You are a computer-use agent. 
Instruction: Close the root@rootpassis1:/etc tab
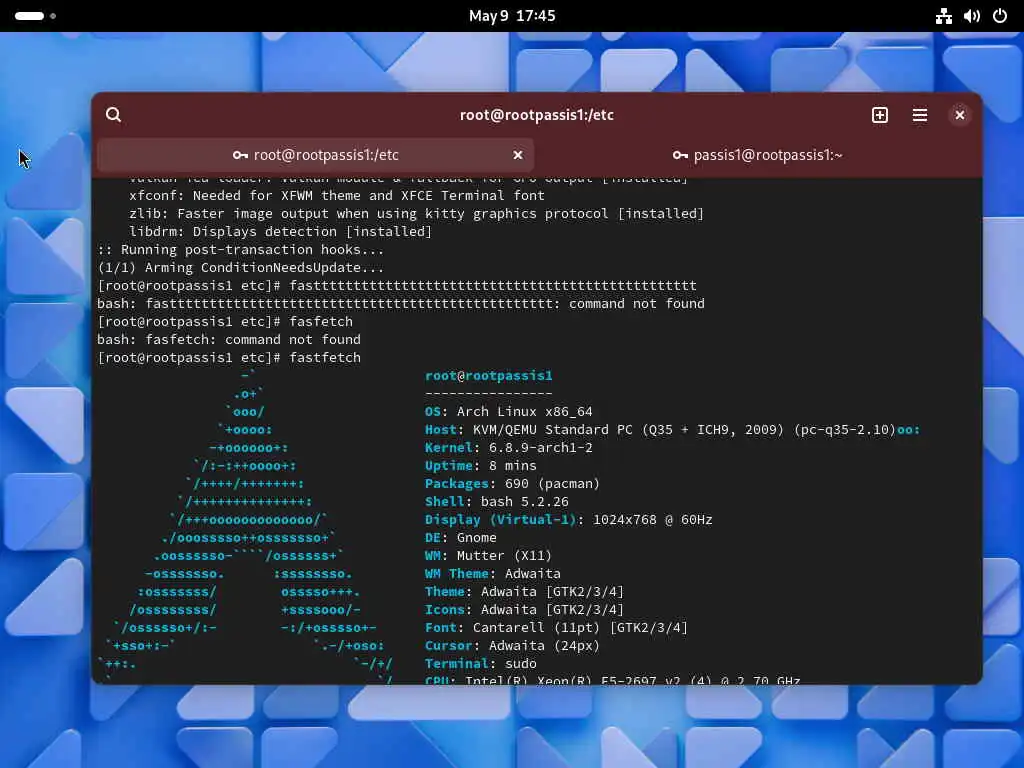click(x=518, y=155)
